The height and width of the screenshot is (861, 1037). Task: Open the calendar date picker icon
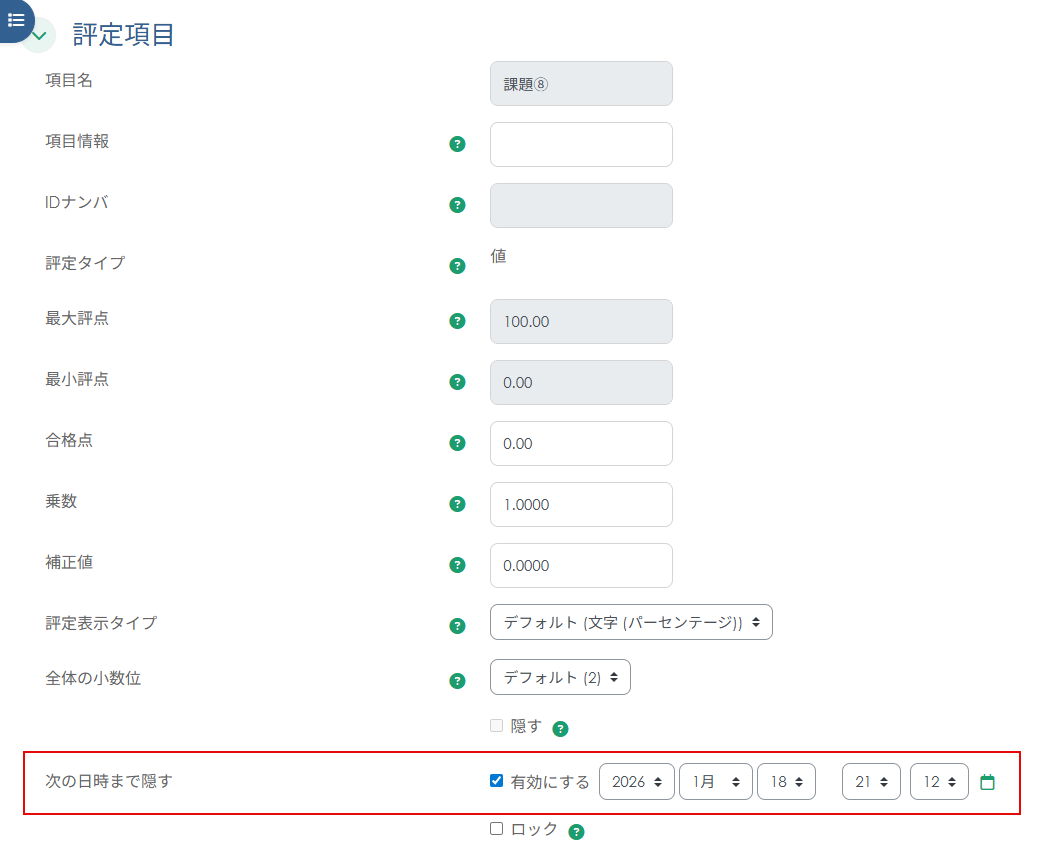pyautogui.click(x=987, y=782)
